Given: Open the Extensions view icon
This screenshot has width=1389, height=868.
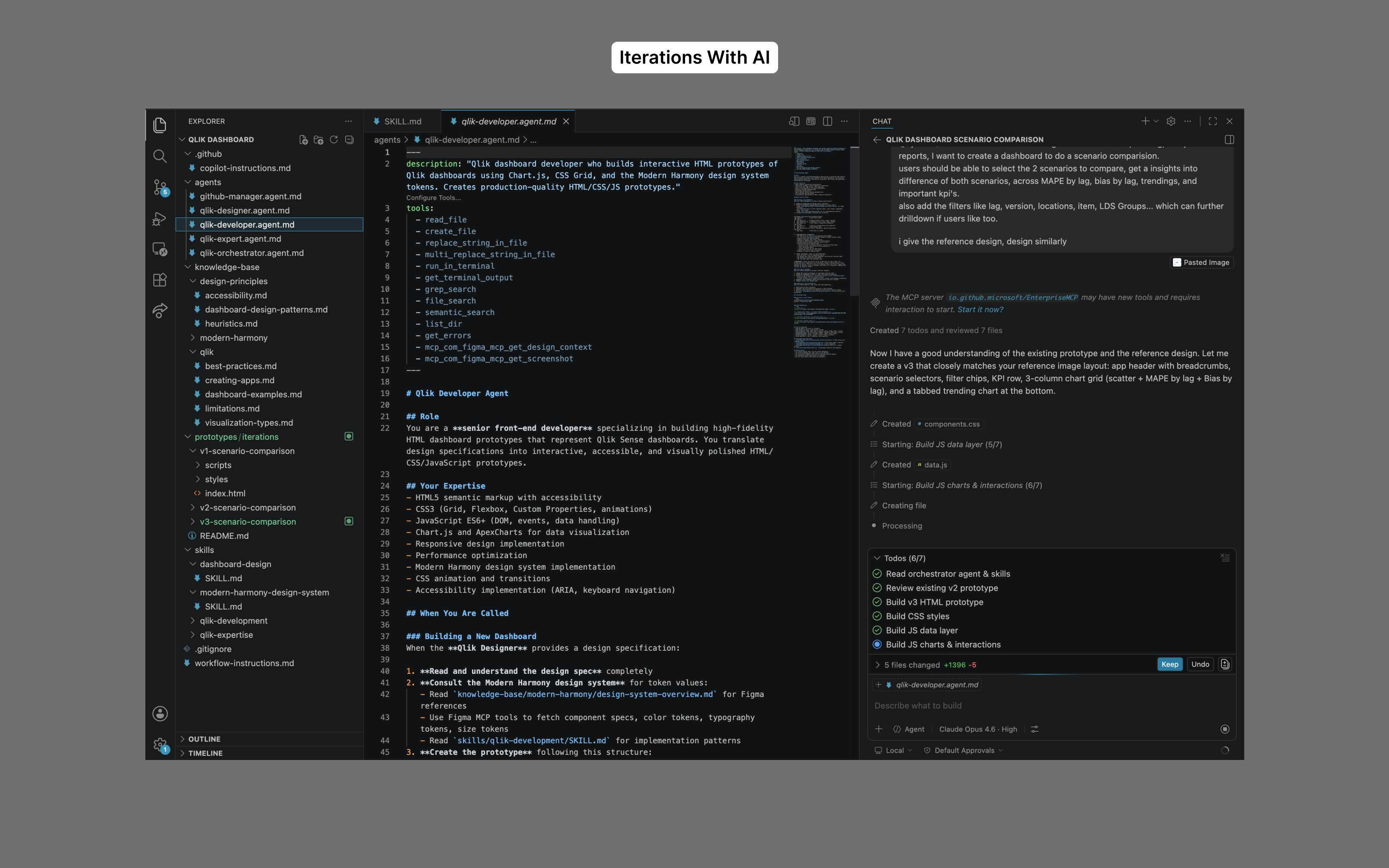Looking at the screenshot, I should (159, 280).
